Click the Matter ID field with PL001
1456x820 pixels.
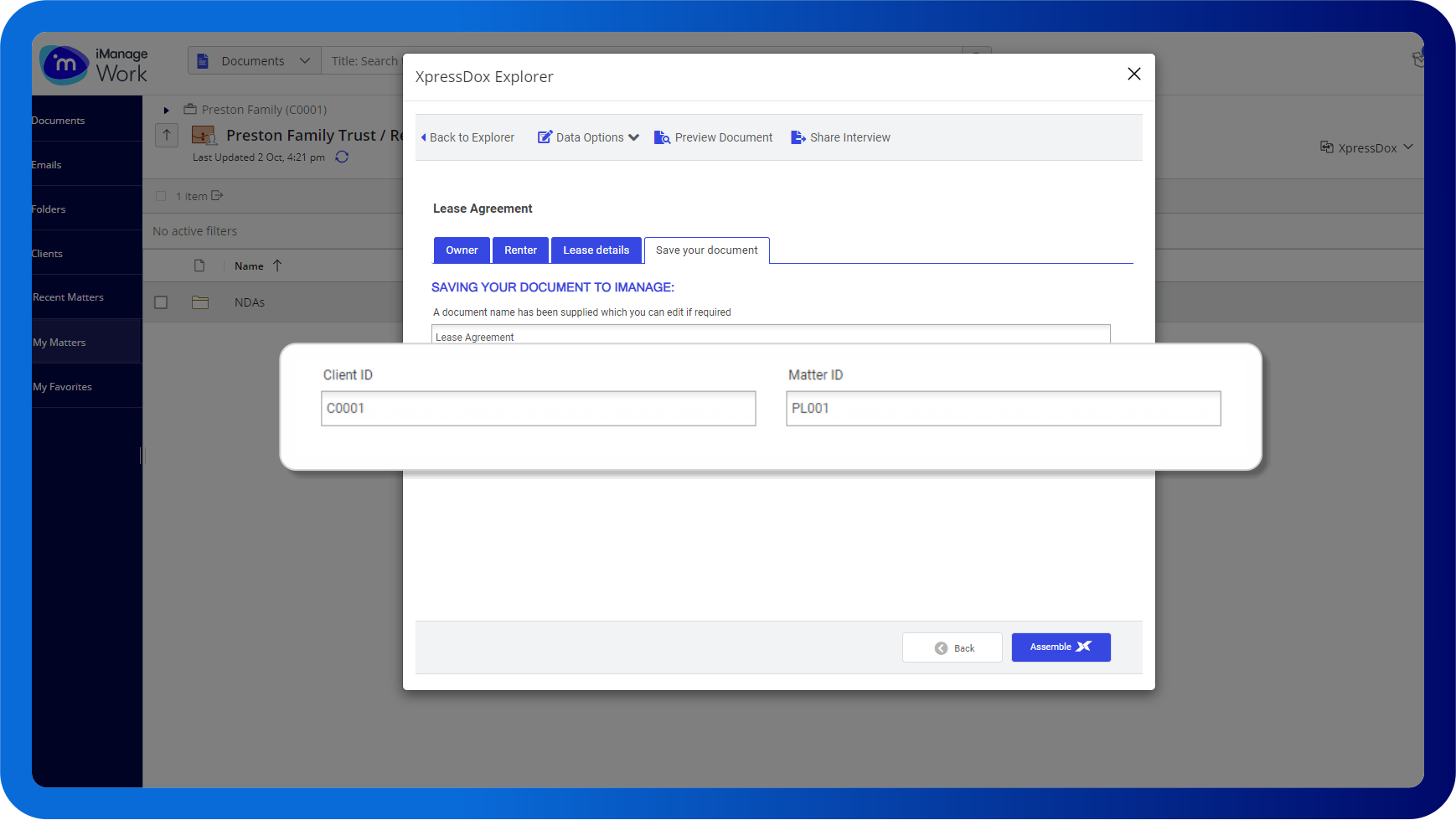tap(1003, 409)
